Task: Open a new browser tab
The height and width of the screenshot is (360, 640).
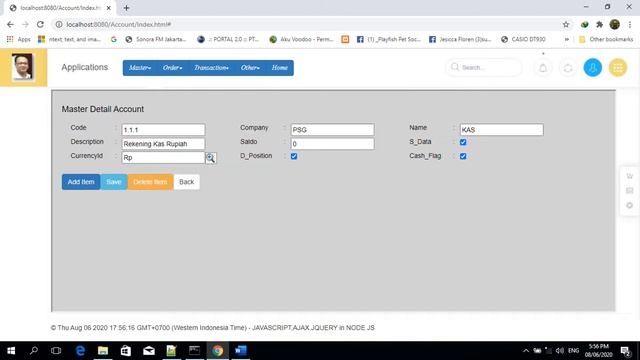Action: tap(127, 8)
